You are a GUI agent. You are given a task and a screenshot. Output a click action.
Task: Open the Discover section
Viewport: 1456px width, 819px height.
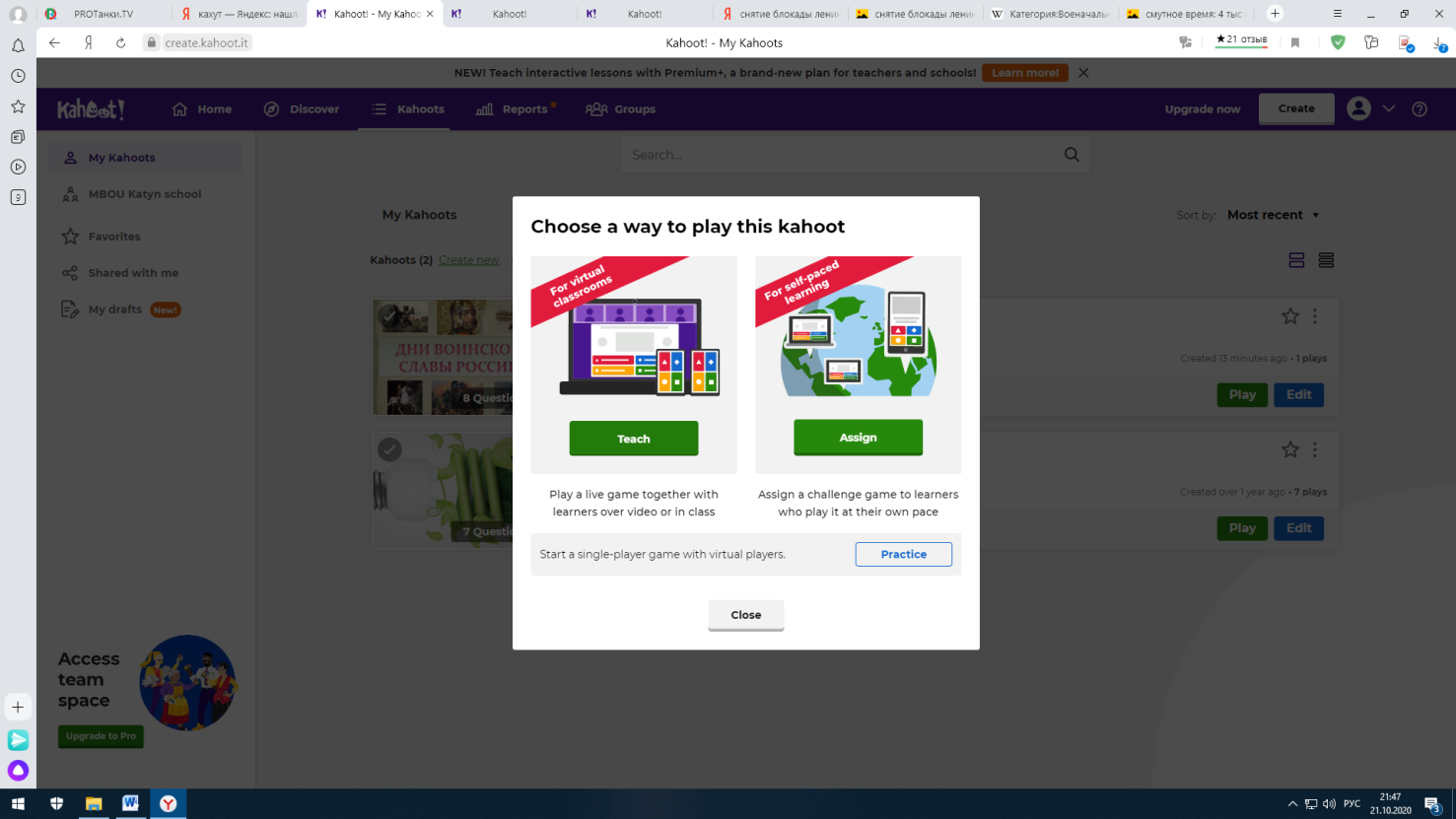(x=302, y=109)
